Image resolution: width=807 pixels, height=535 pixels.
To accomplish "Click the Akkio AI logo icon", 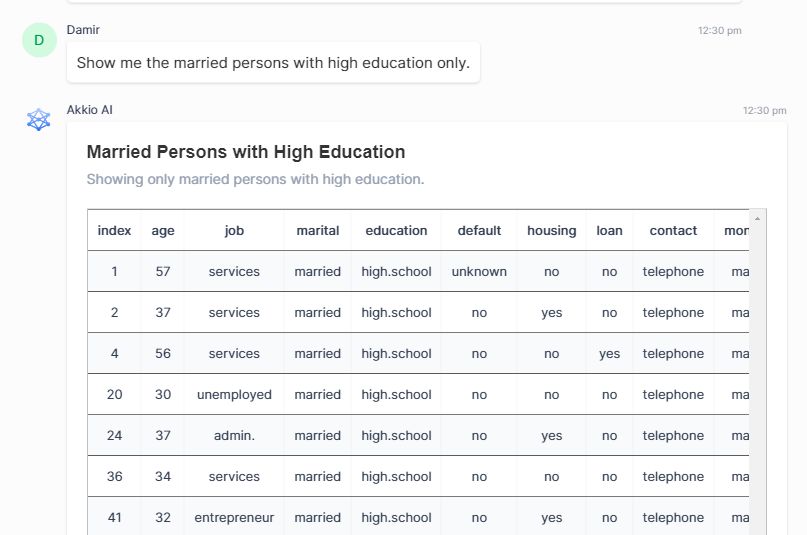I will pyautogui.click(x=39, y=120).
